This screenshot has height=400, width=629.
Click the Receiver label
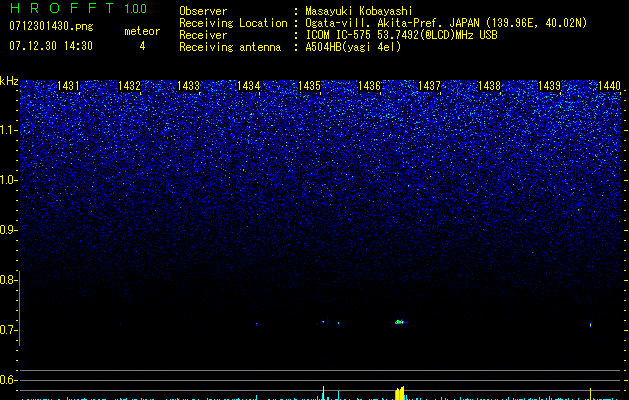pos(203,35)
